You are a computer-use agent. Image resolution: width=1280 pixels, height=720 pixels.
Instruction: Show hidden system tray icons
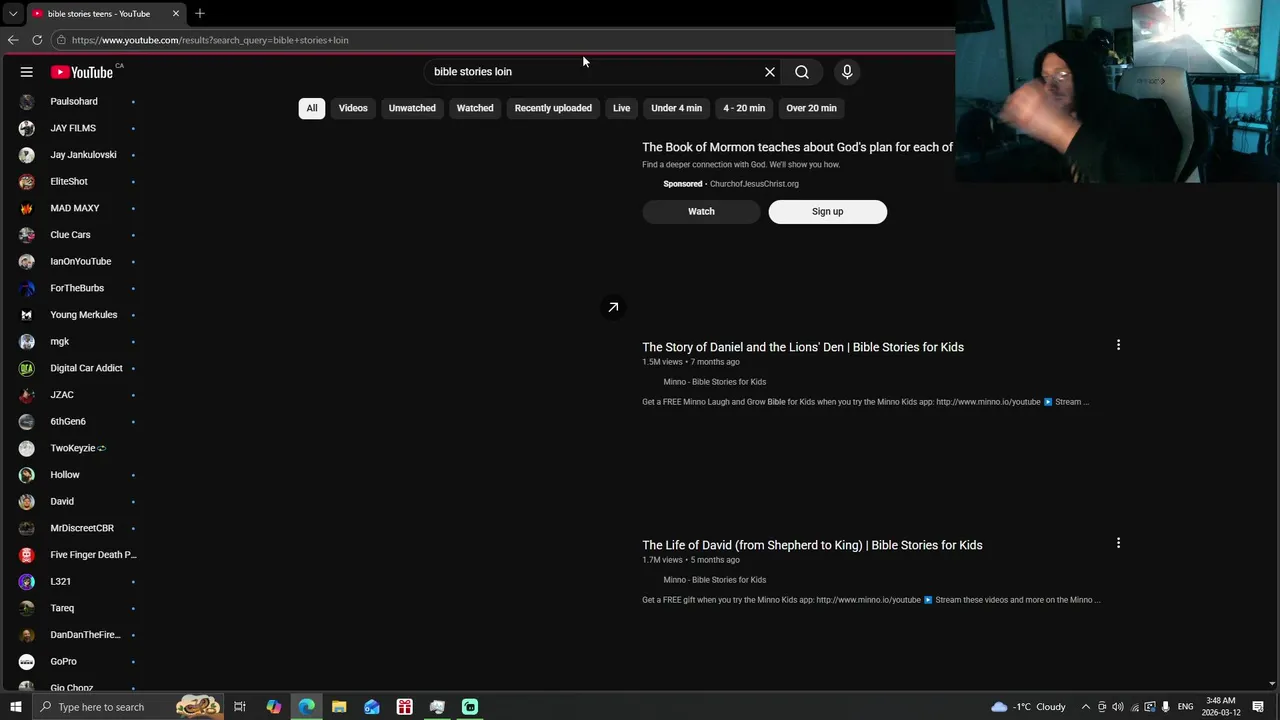click(x=1085, y=707)
